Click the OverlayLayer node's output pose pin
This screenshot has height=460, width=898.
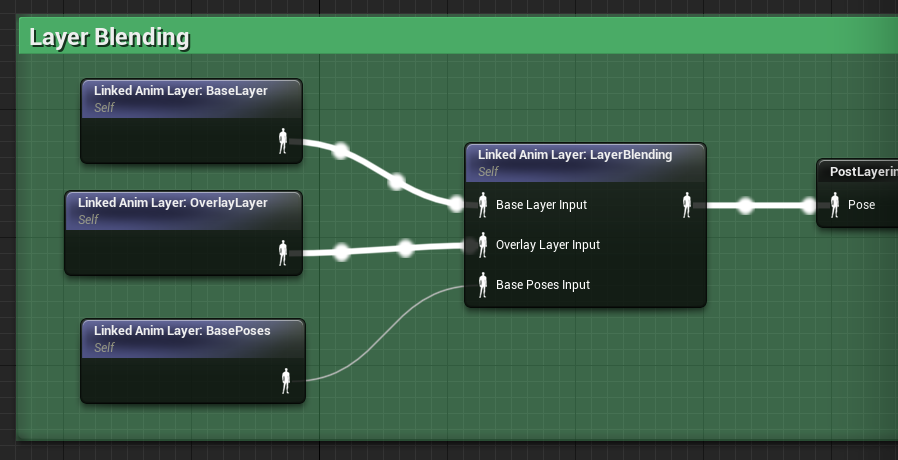(x=283, y=253)
